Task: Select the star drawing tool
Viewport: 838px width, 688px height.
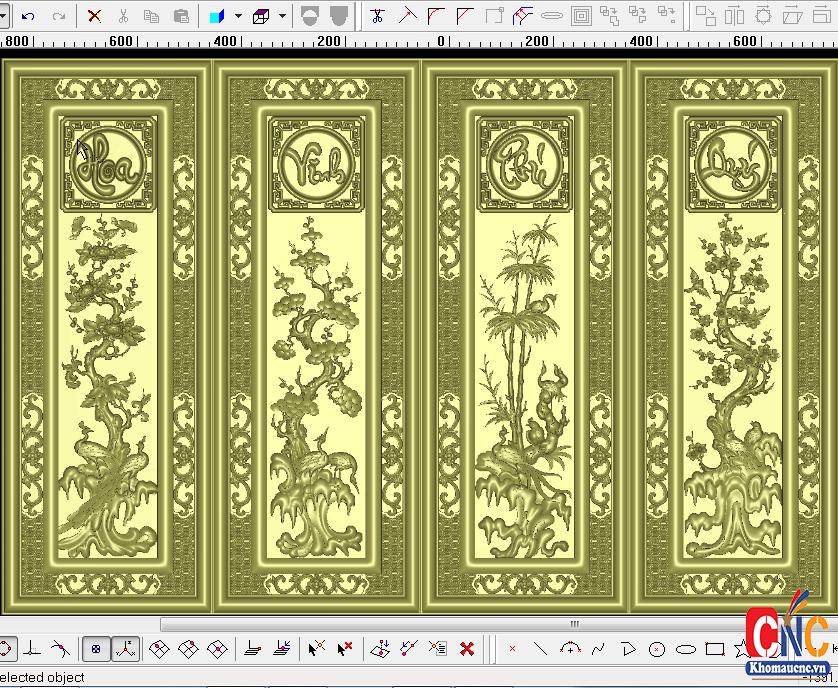Action: [x=741, y=649]
